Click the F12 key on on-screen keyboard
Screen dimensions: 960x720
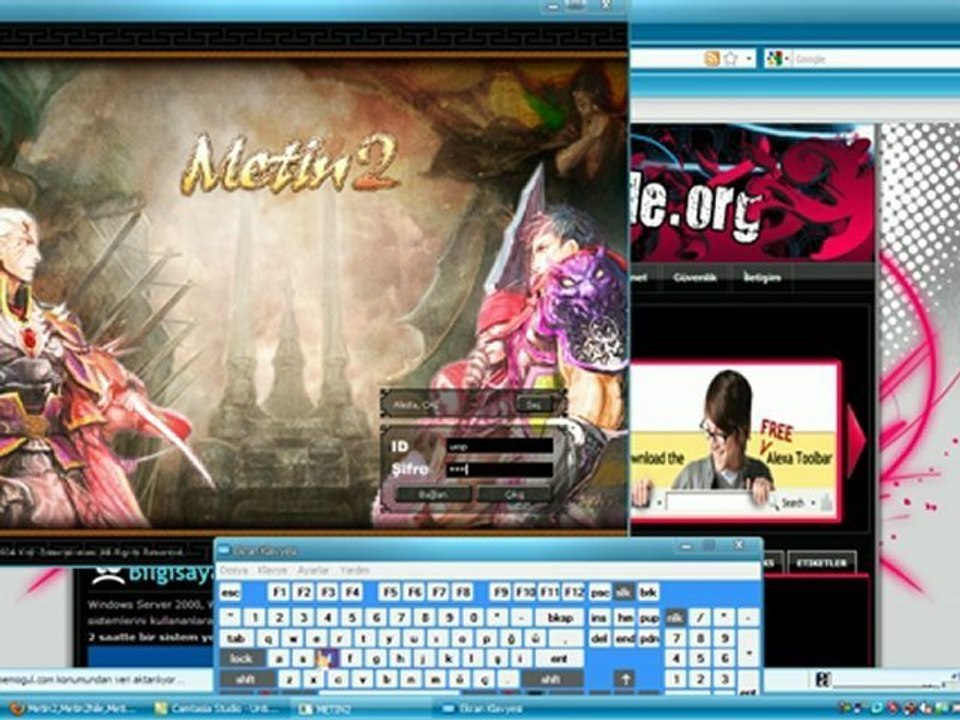pyautogui.click(x=574, y=593)
